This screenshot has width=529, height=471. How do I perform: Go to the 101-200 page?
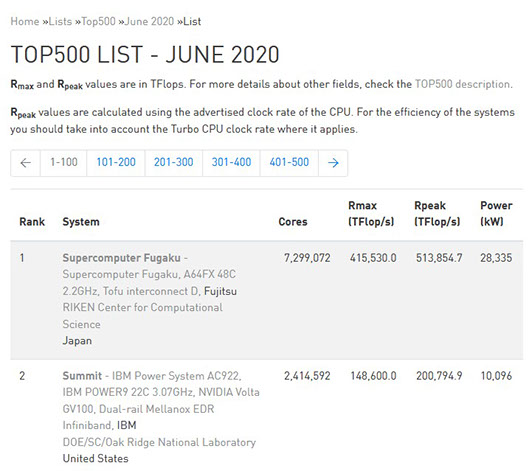coord(116,163)
